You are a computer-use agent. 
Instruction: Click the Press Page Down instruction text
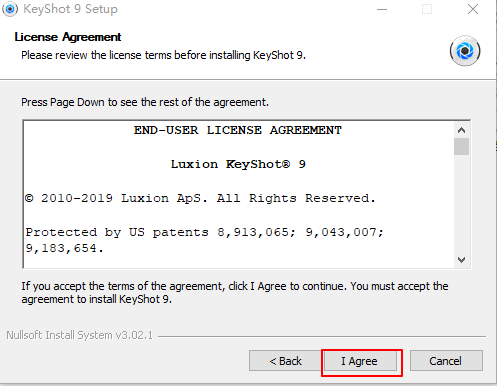point(145,102)
